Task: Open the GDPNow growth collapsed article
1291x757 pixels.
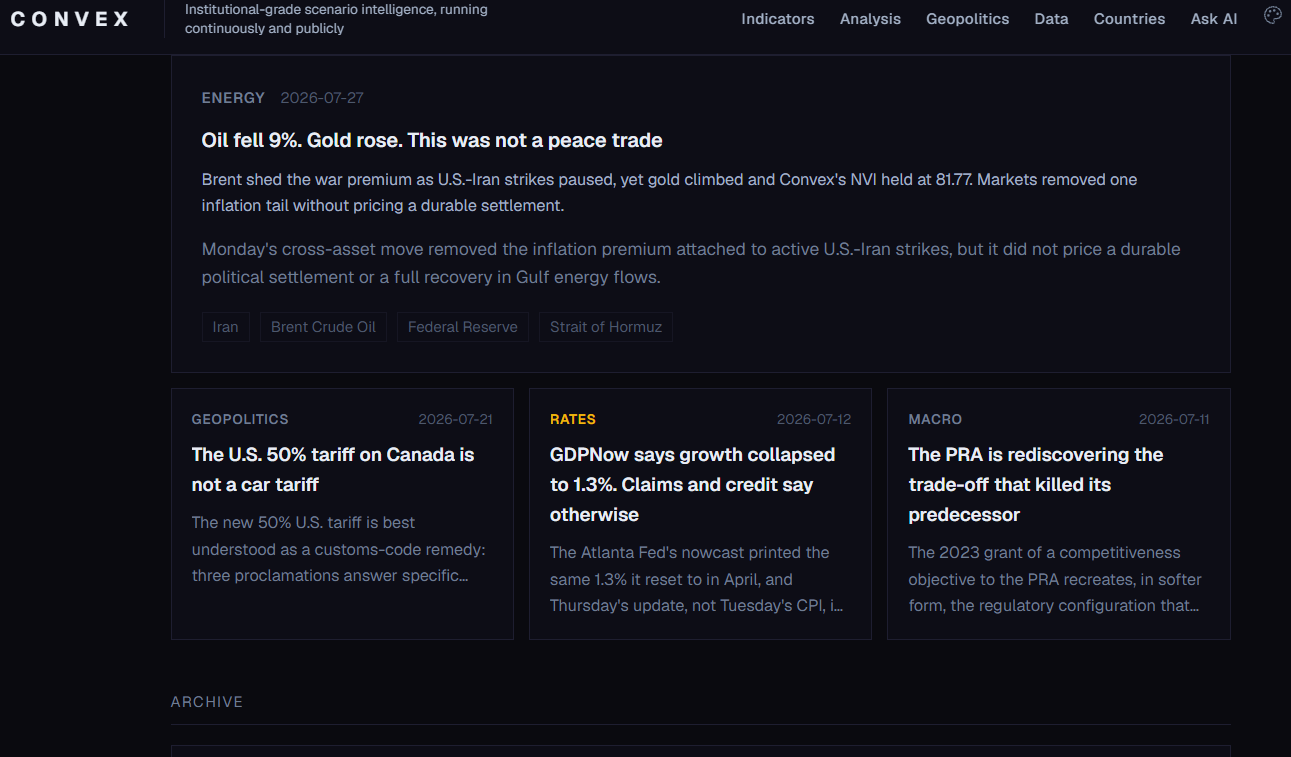Action: 692,484
